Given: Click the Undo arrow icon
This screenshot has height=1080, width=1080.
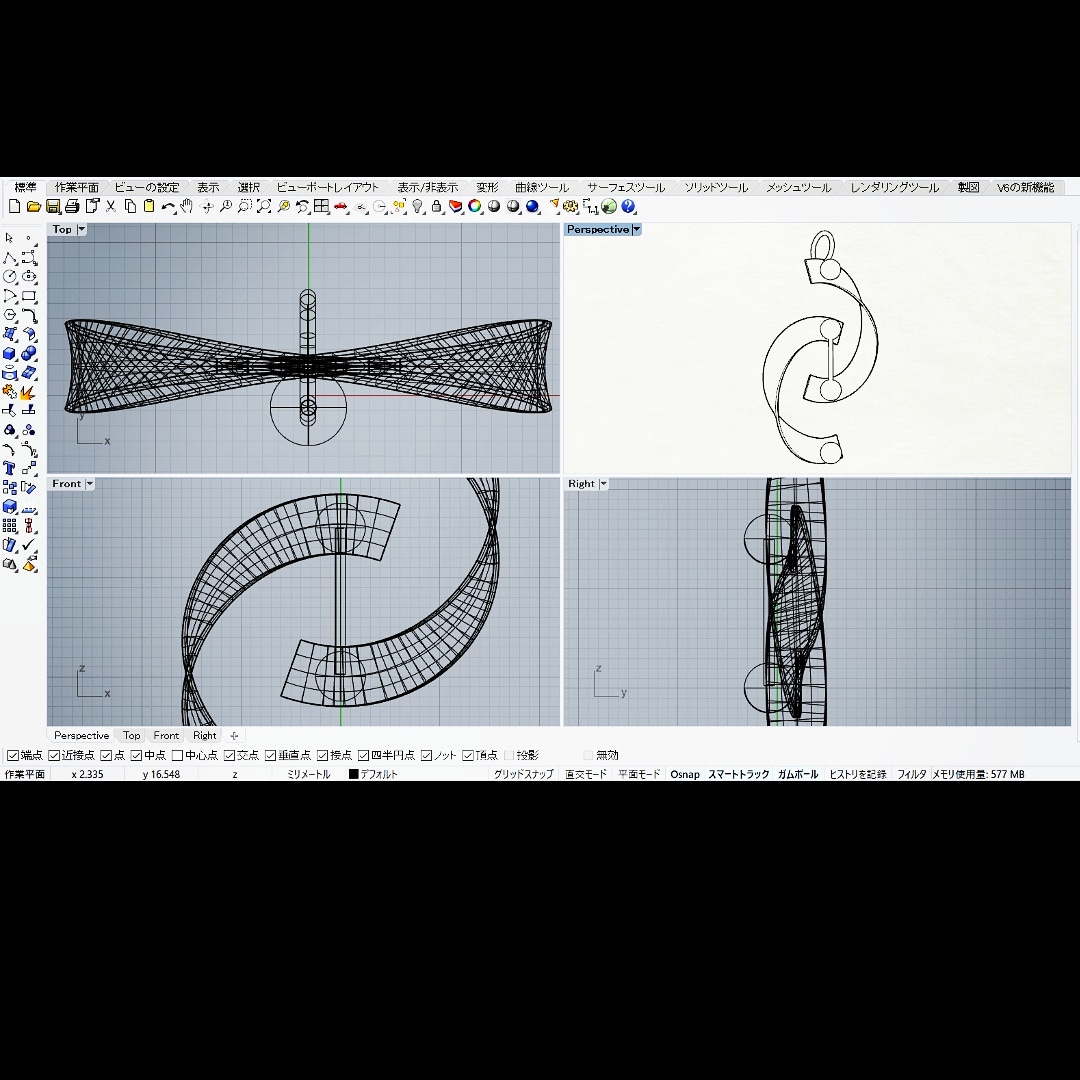Looking at the screenshot, I should [x=168, y=207].
